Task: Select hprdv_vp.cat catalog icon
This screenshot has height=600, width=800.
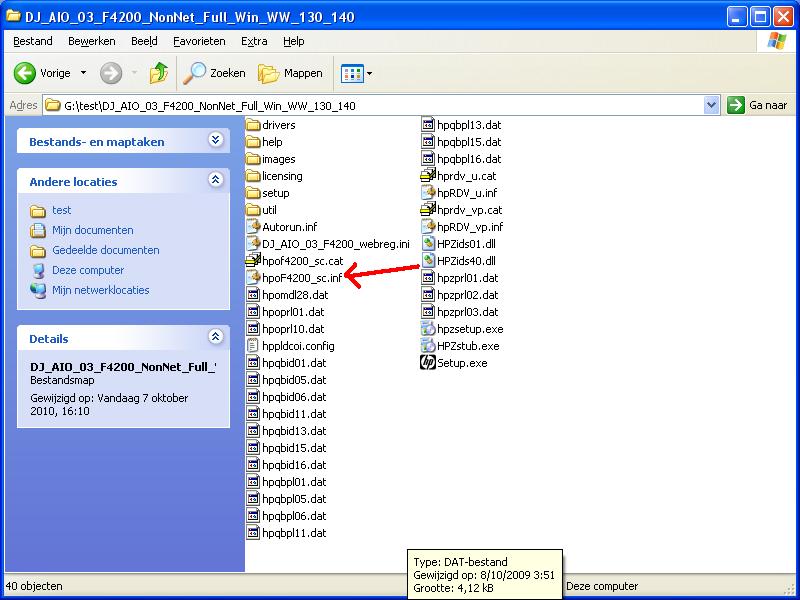Action: [428, 210]
